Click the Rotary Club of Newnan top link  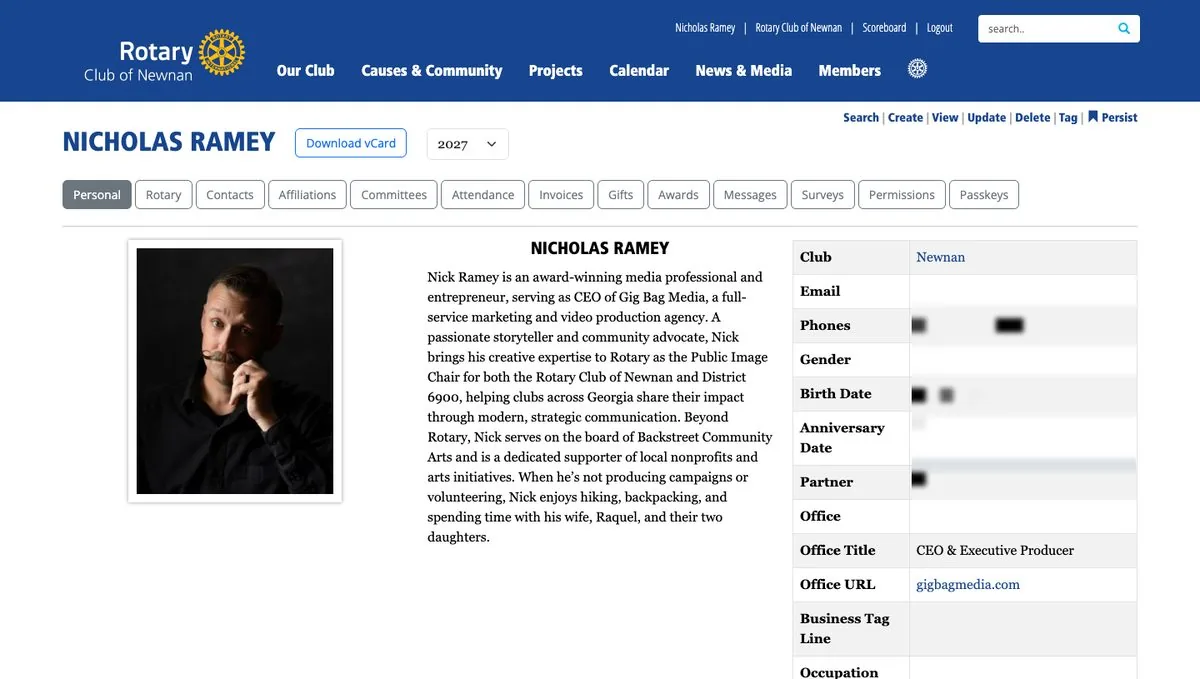[798, 28]
